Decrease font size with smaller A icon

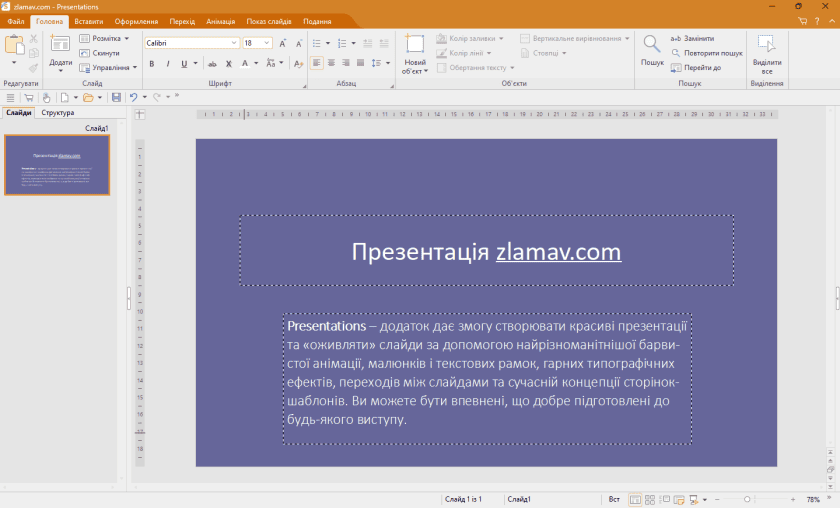coord(299,43)
